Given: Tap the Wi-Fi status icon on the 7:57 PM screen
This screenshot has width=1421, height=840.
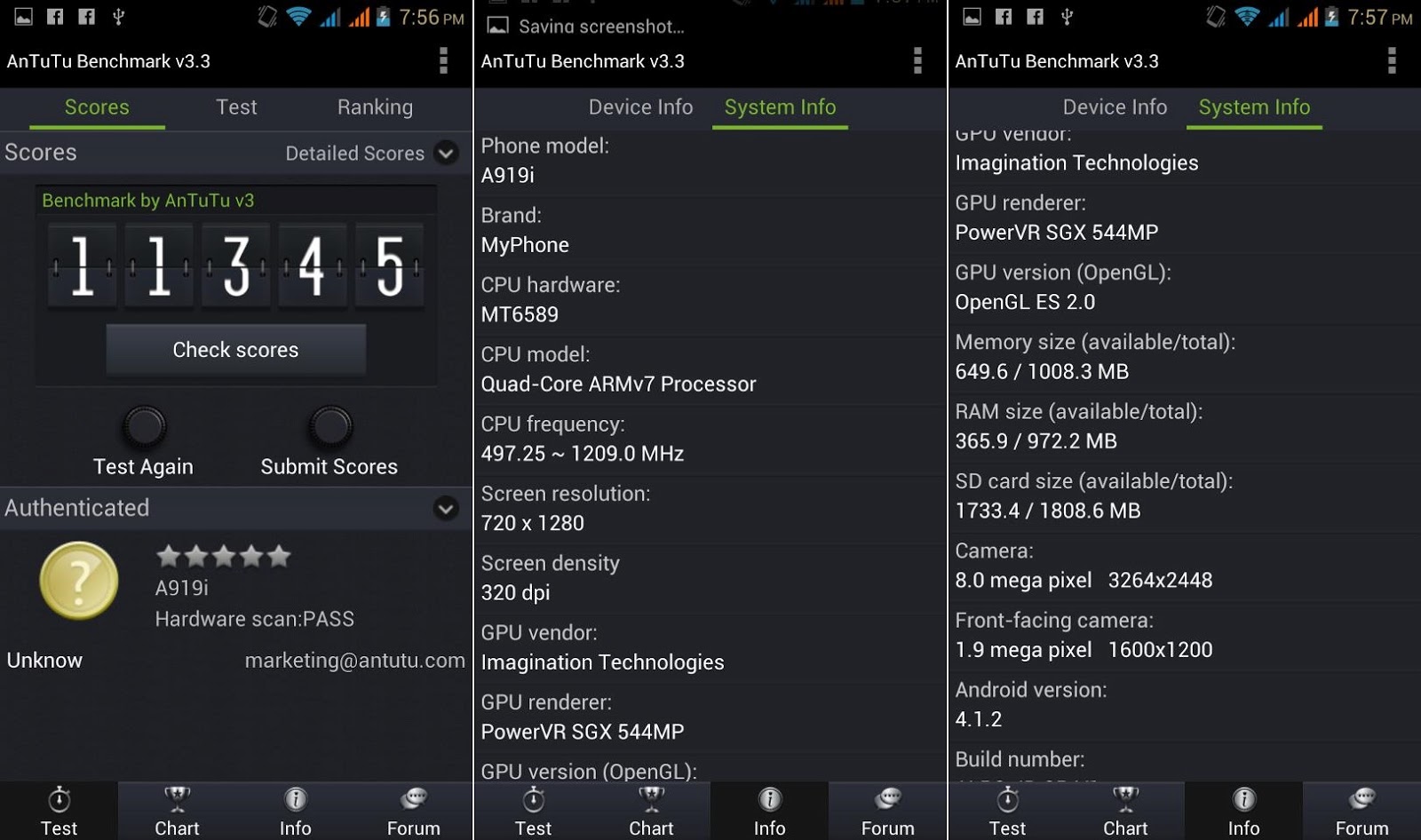Looking at the screenshot, I should pos(1247,17).
